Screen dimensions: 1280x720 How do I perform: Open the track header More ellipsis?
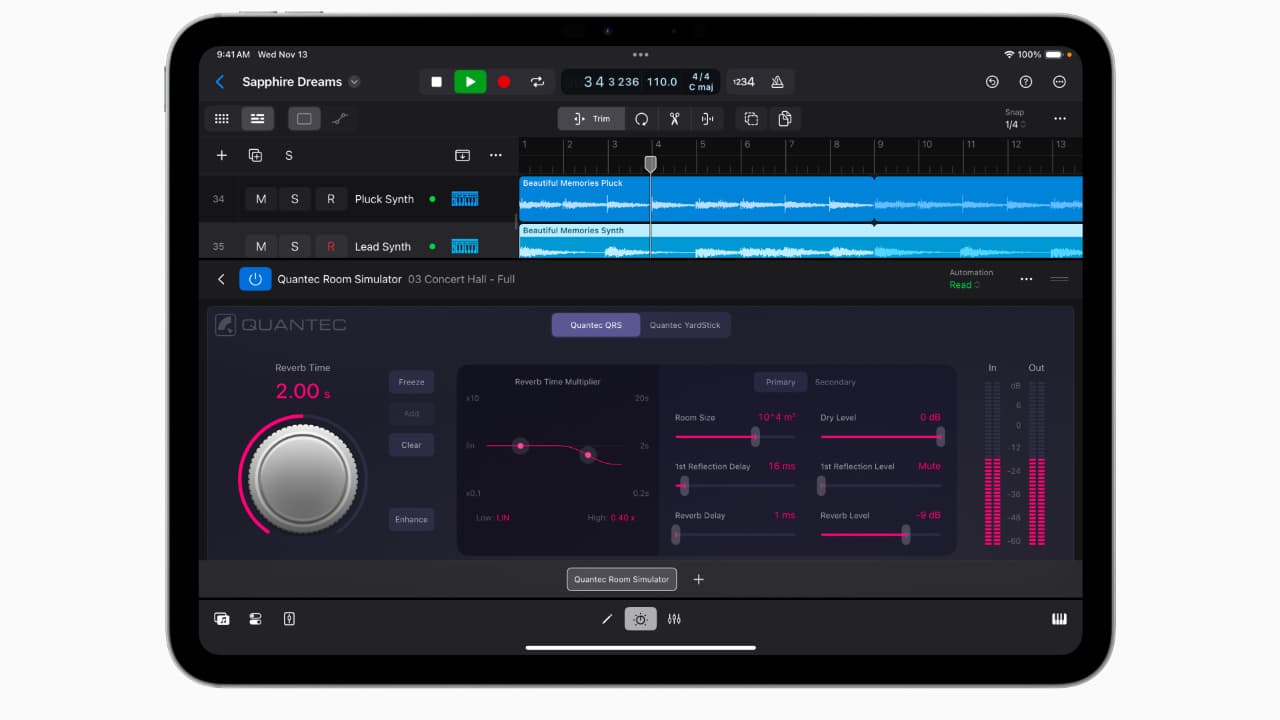(x=496, y=155)
